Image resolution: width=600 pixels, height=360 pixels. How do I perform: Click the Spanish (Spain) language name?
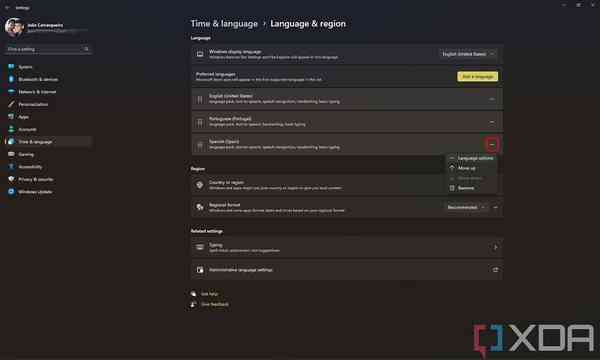click(224, 142)
